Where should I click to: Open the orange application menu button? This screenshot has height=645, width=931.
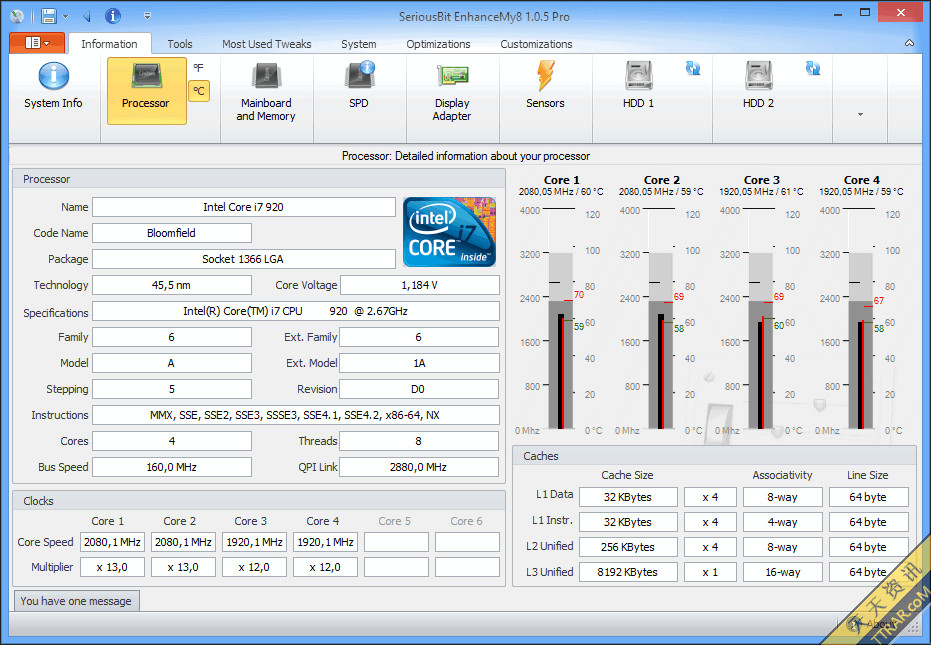pyautogui.click(x=37, y=43)
